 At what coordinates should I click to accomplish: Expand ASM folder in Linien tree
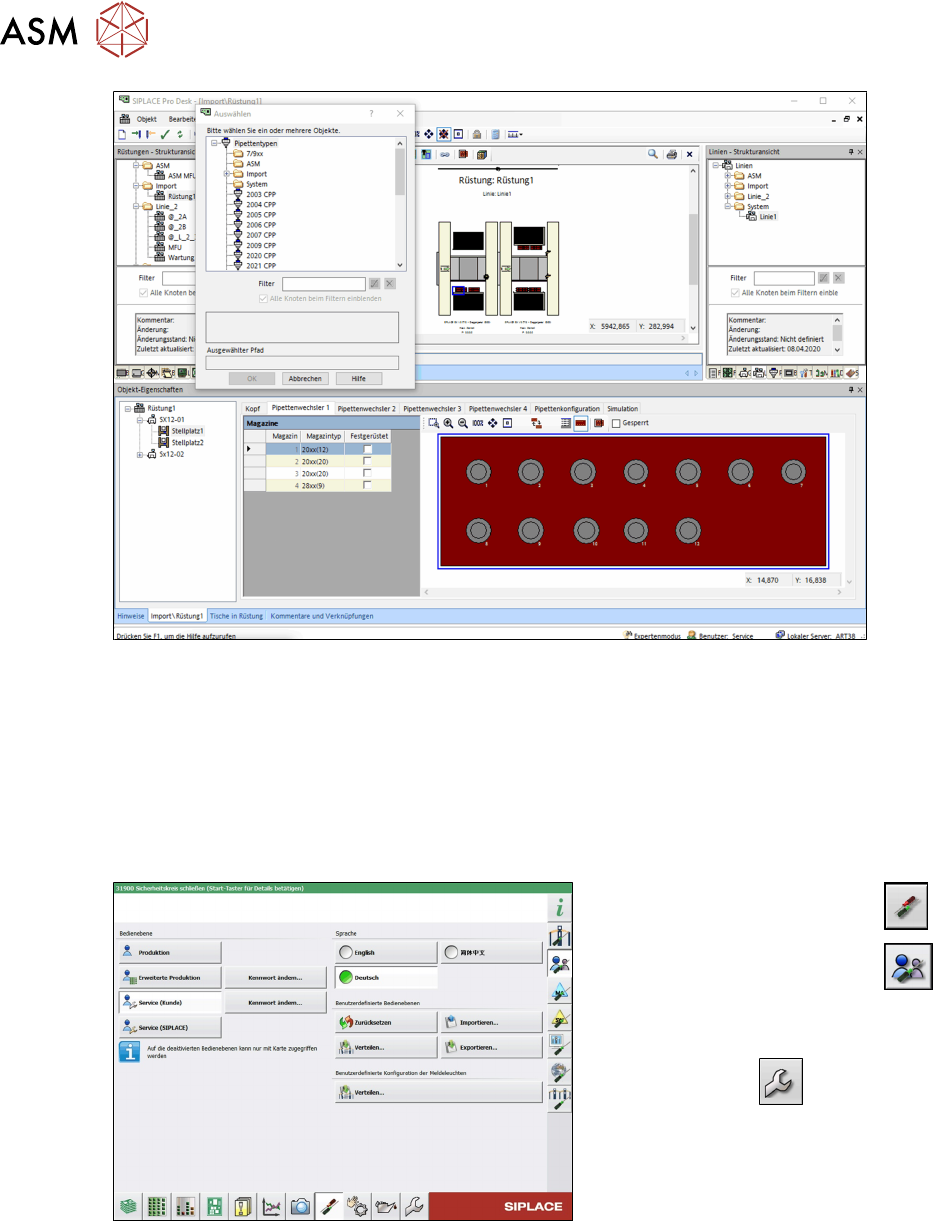point(728,175)
